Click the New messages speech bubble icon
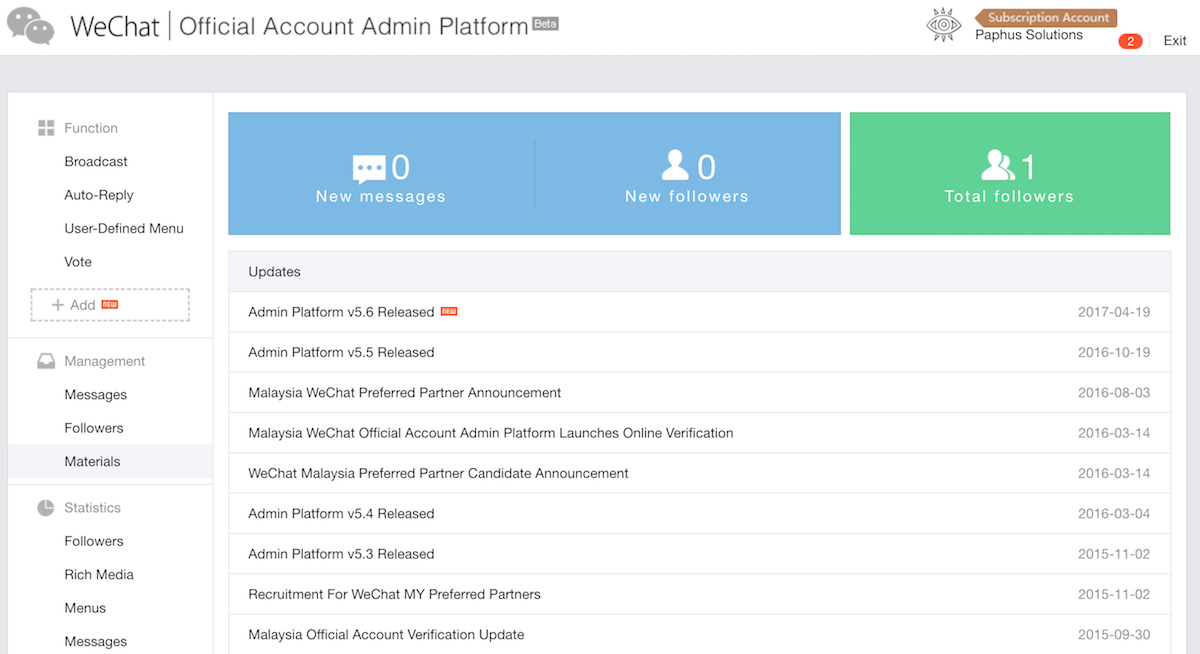Image resolution: width=1200 pixels, height=654 pixels. [368, 168]
